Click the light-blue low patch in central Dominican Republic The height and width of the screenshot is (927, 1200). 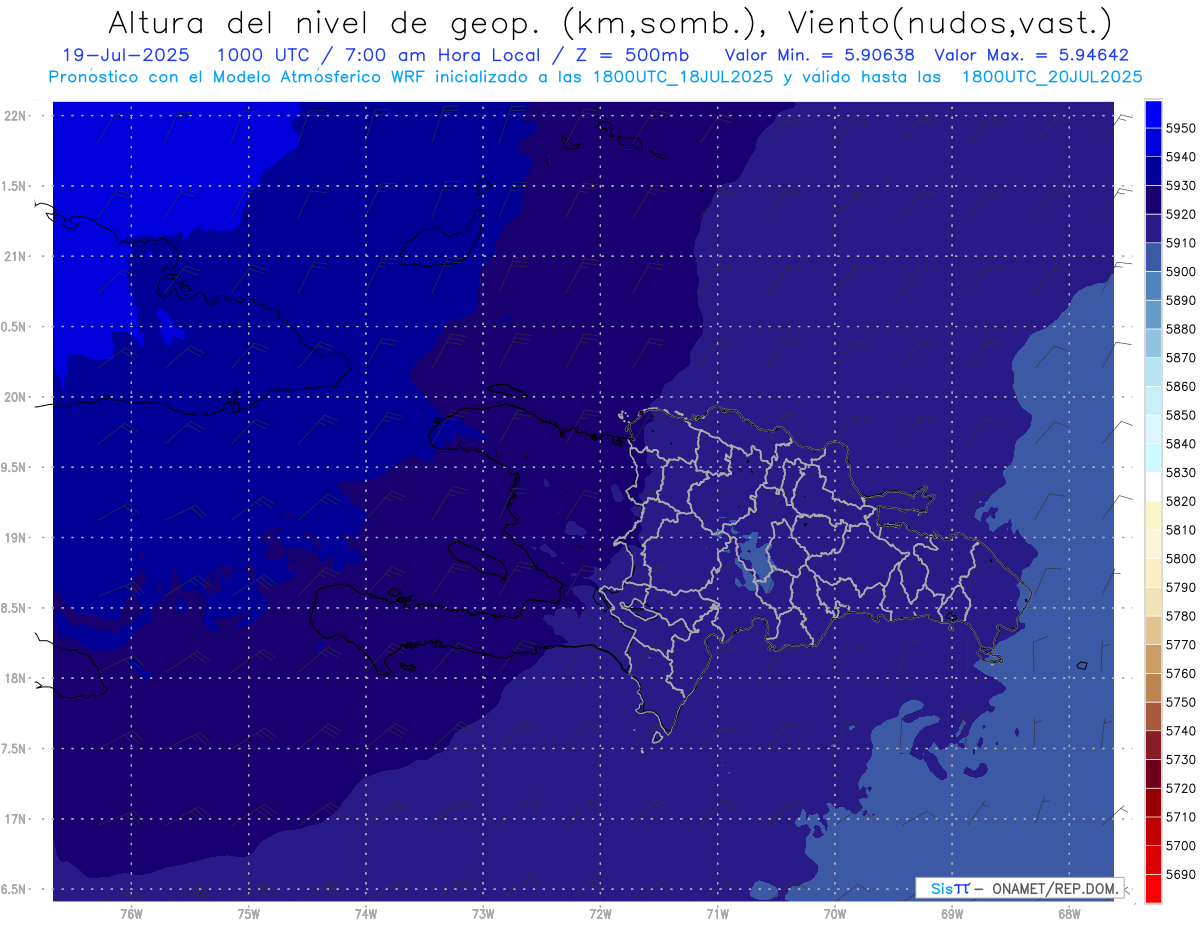[x=755, y=565]
